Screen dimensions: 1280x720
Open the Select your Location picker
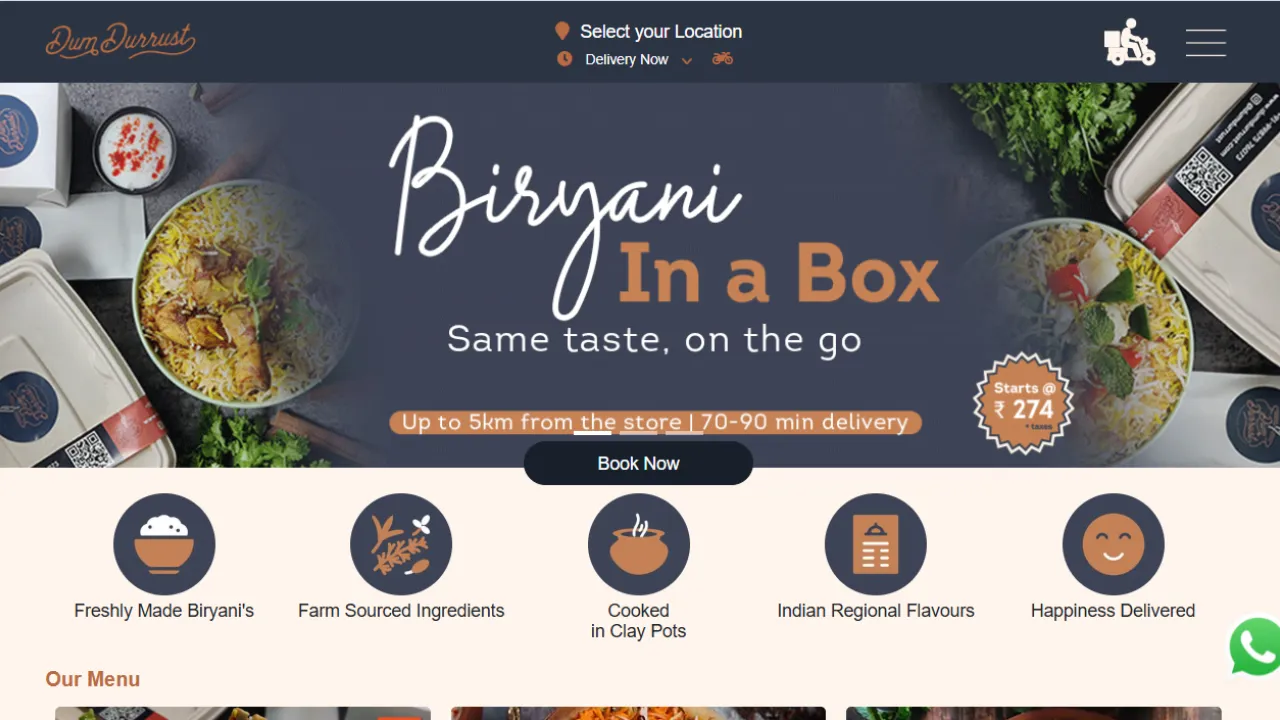[x=661, y=32]
